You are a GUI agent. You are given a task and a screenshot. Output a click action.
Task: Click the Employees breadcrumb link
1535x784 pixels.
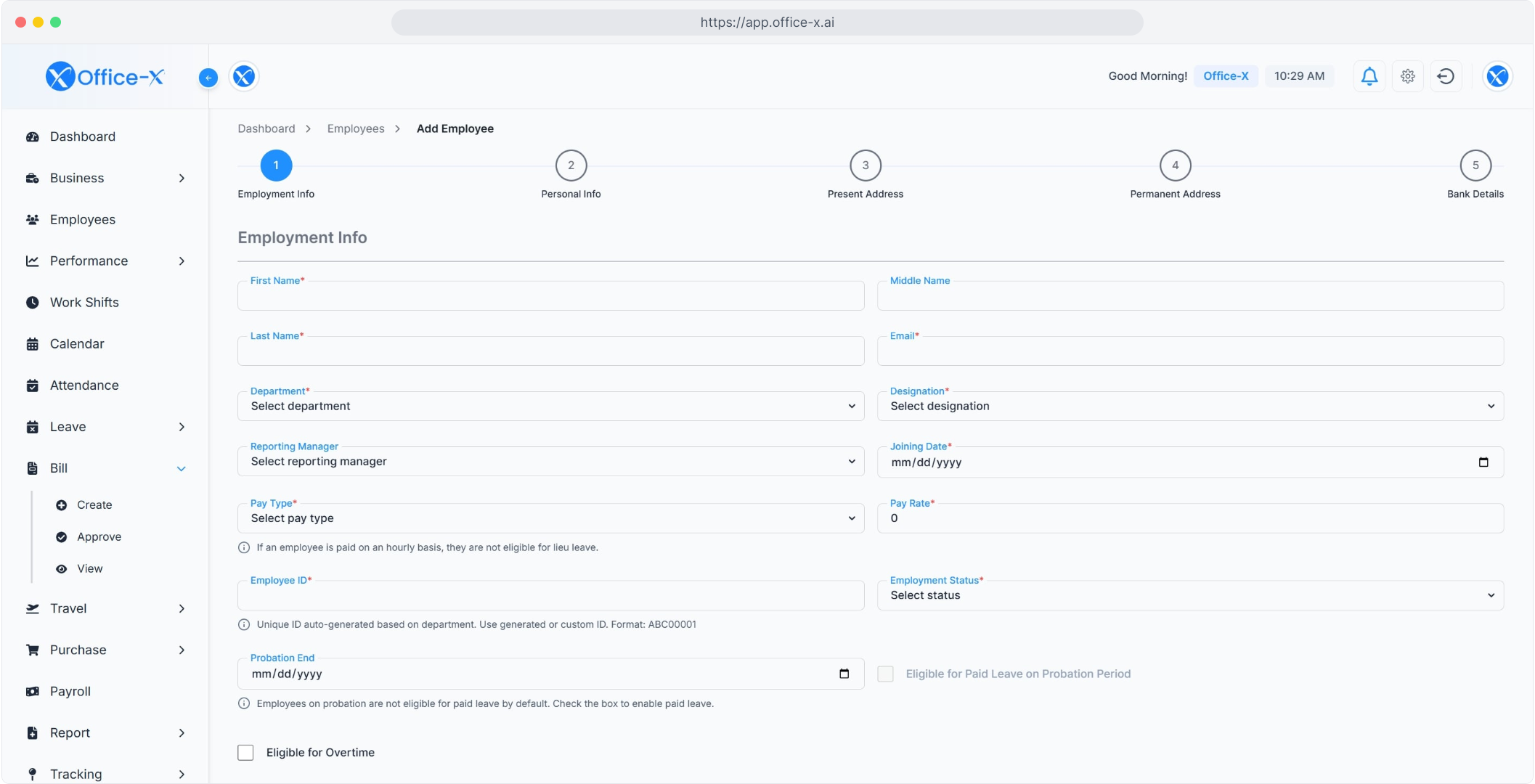pyautogui.click(x=356, y=128)
